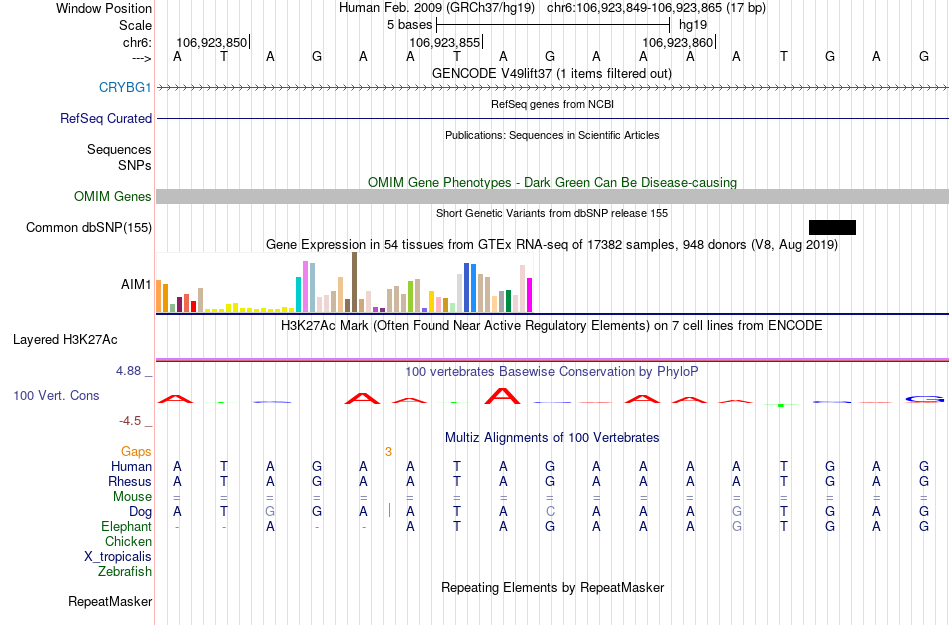Click the Zebrafish species row label
This screenshot has width=950, height=625.
125,572
